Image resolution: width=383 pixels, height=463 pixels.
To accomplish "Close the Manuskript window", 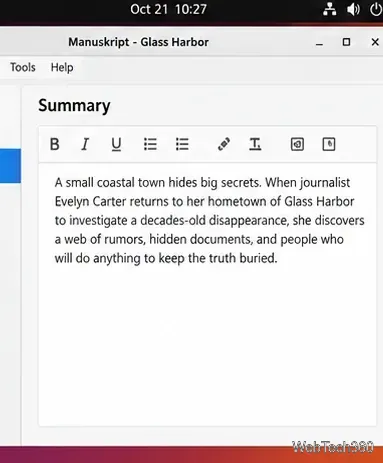I will 375,42.
